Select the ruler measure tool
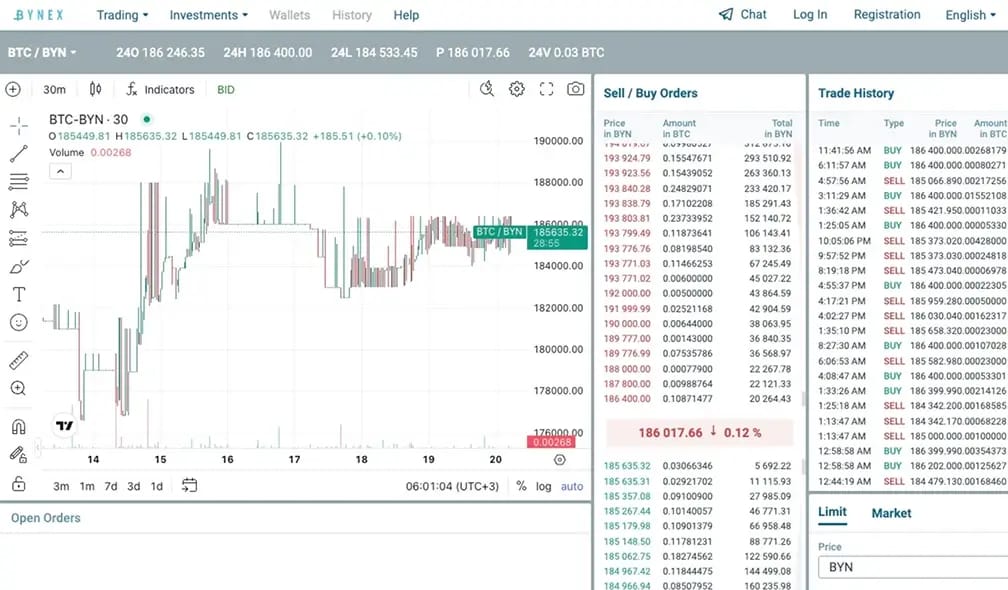 coord(19,360)
